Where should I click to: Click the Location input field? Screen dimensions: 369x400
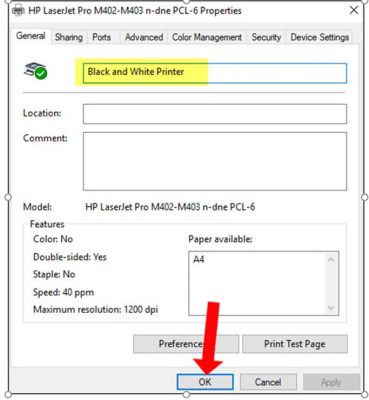click(215, 114)
